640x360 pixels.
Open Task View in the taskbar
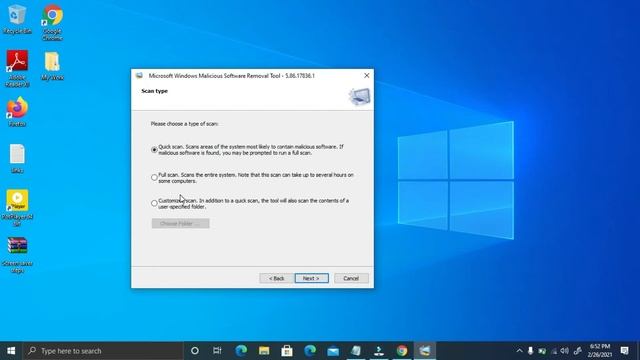click(217, 351)
